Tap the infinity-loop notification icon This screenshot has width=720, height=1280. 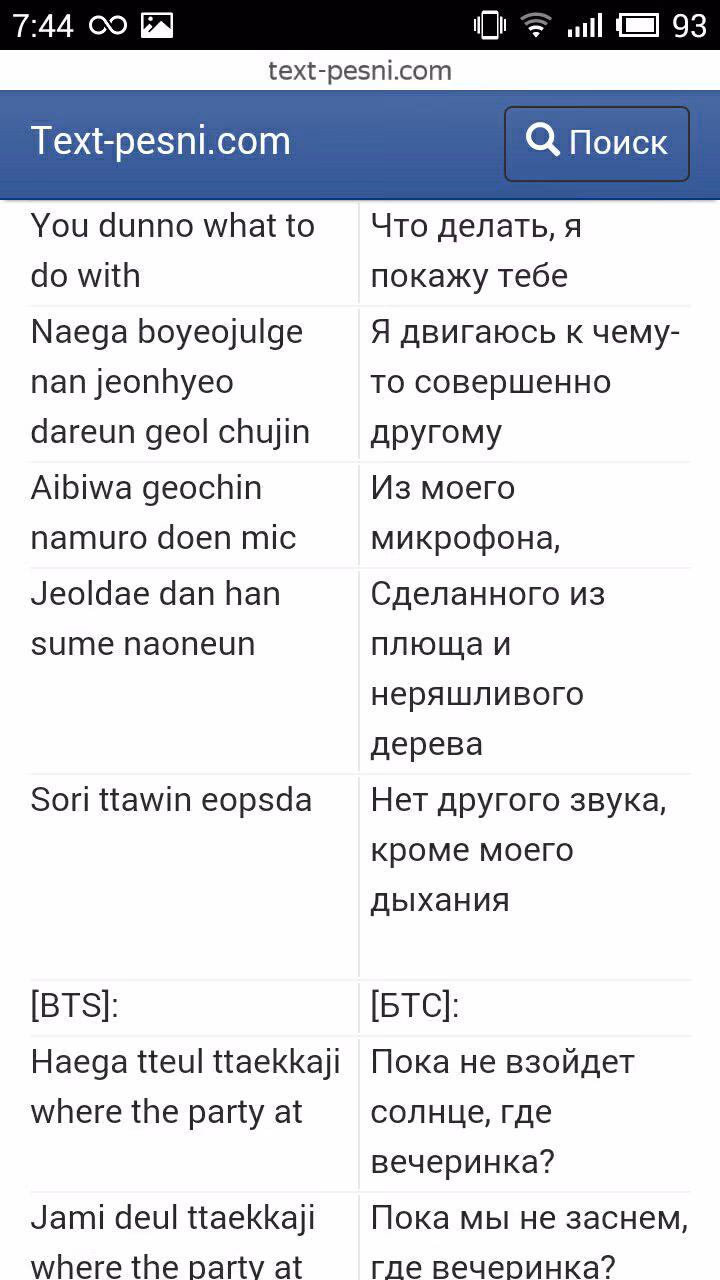(108, 25)
